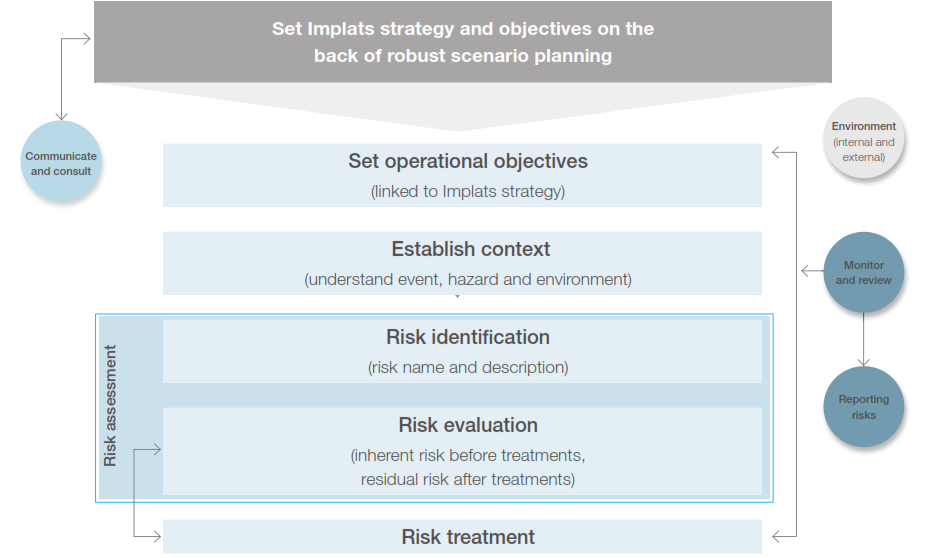This screenshot has height=558, width=928.
Task: Open the Risk treatment box
Action: (462, 537)
